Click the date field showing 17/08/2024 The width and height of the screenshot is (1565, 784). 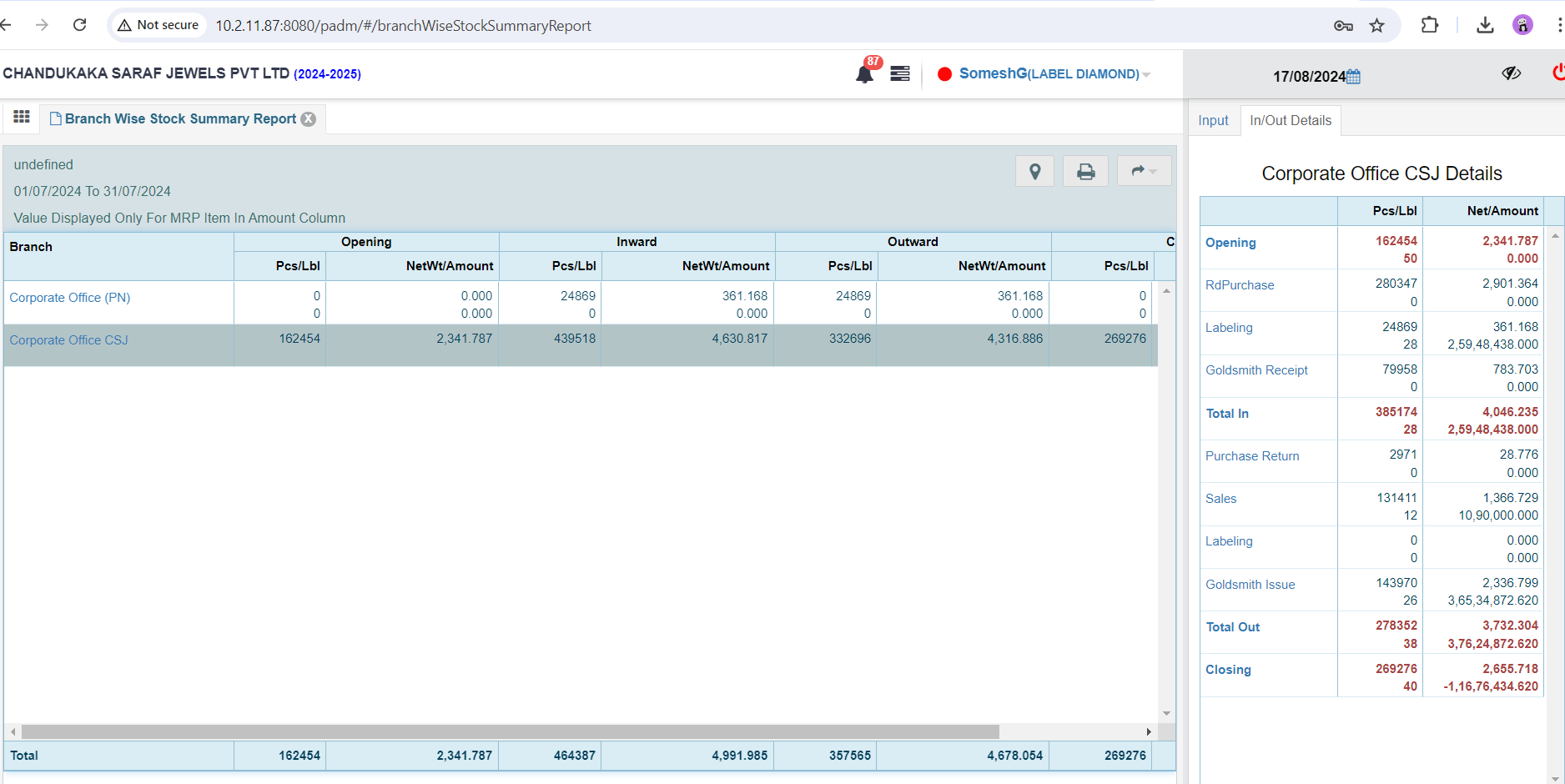coord(1309,77)
